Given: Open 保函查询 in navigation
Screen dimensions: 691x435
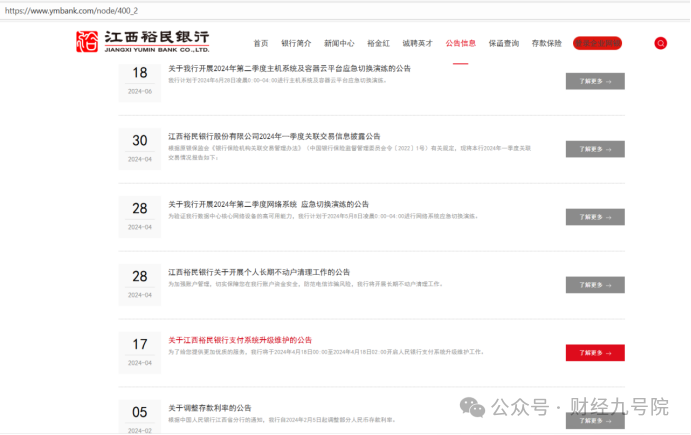Looking at the screenshot, I should [x=504, y=43].
